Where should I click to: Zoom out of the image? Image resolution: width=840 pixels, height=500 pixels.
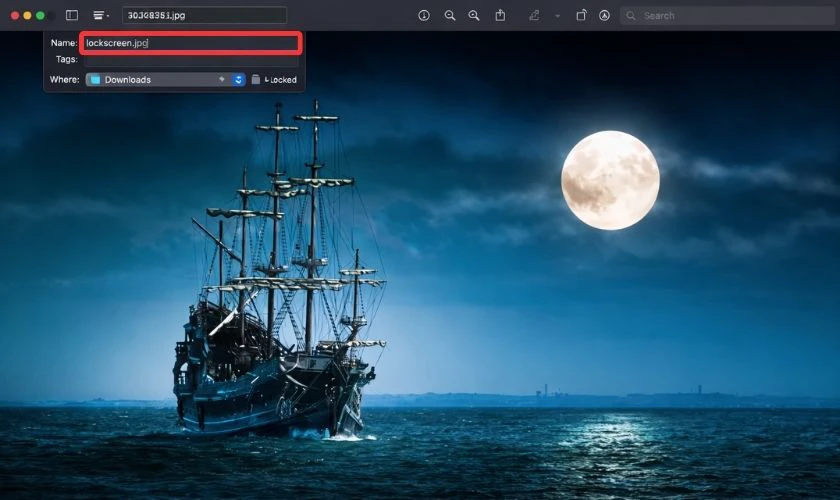[x=450, y=16]
